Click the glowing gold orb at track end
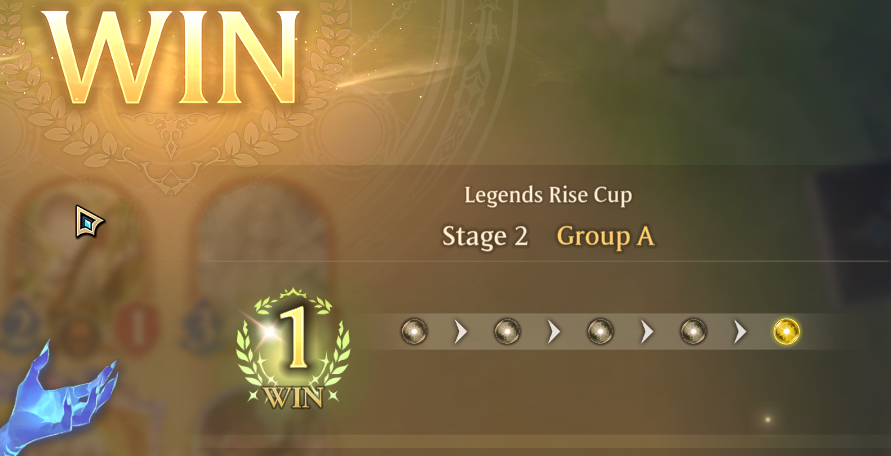This screenshot has height=456, width=891. click(786, 331)
